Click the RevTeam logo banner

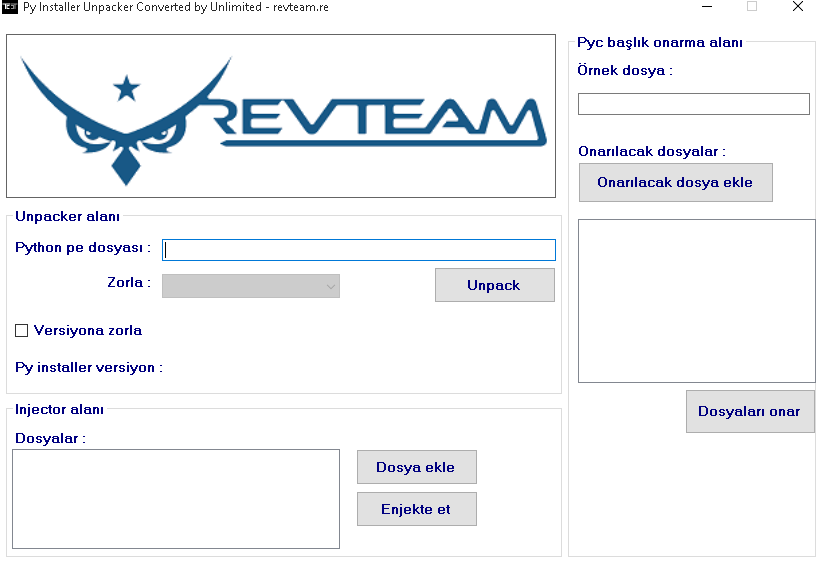click(281, 116)
